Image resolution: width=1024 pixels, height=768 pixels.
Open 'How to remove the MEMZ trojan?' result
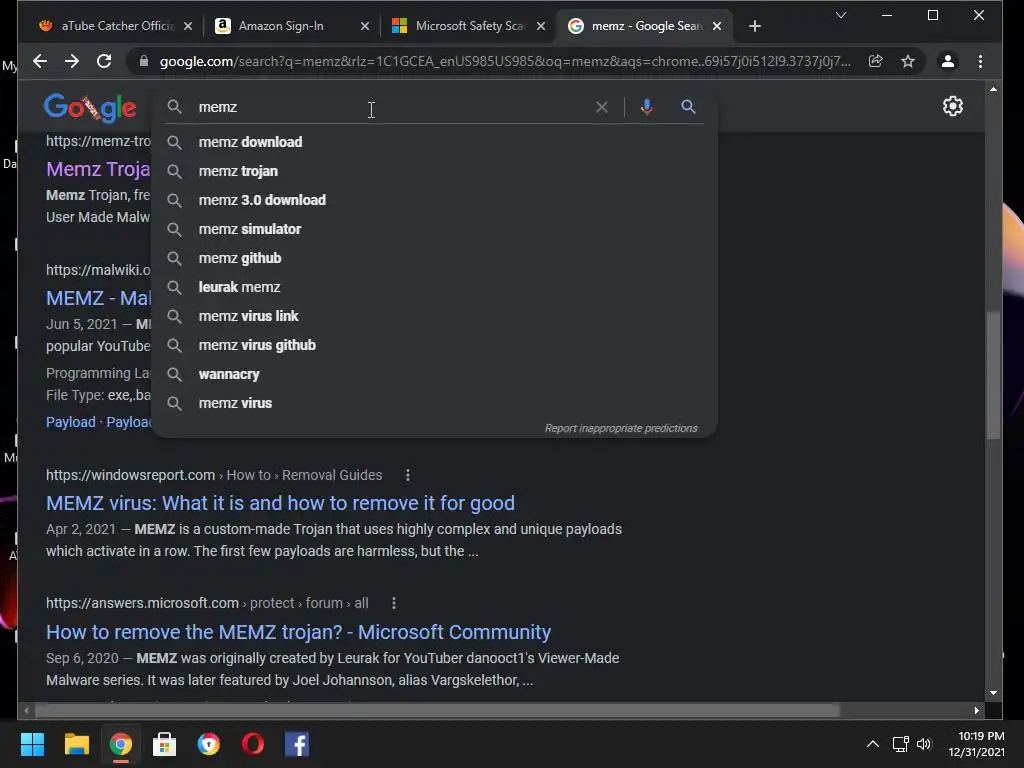(x=298, y=632)
